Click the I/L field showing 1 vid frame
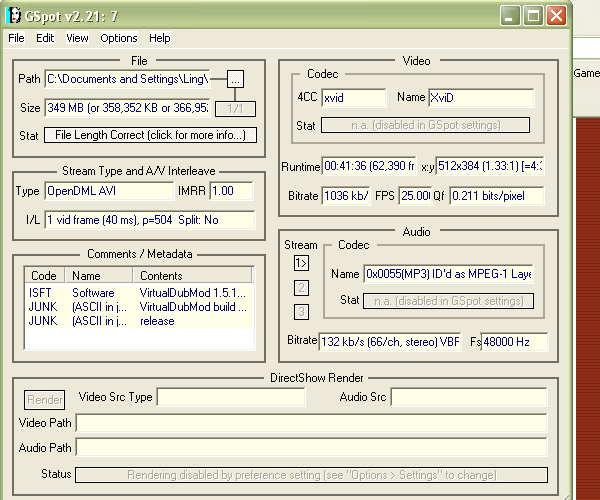The width and height of the screenshot is (600, 500). (x=150, y=220)
